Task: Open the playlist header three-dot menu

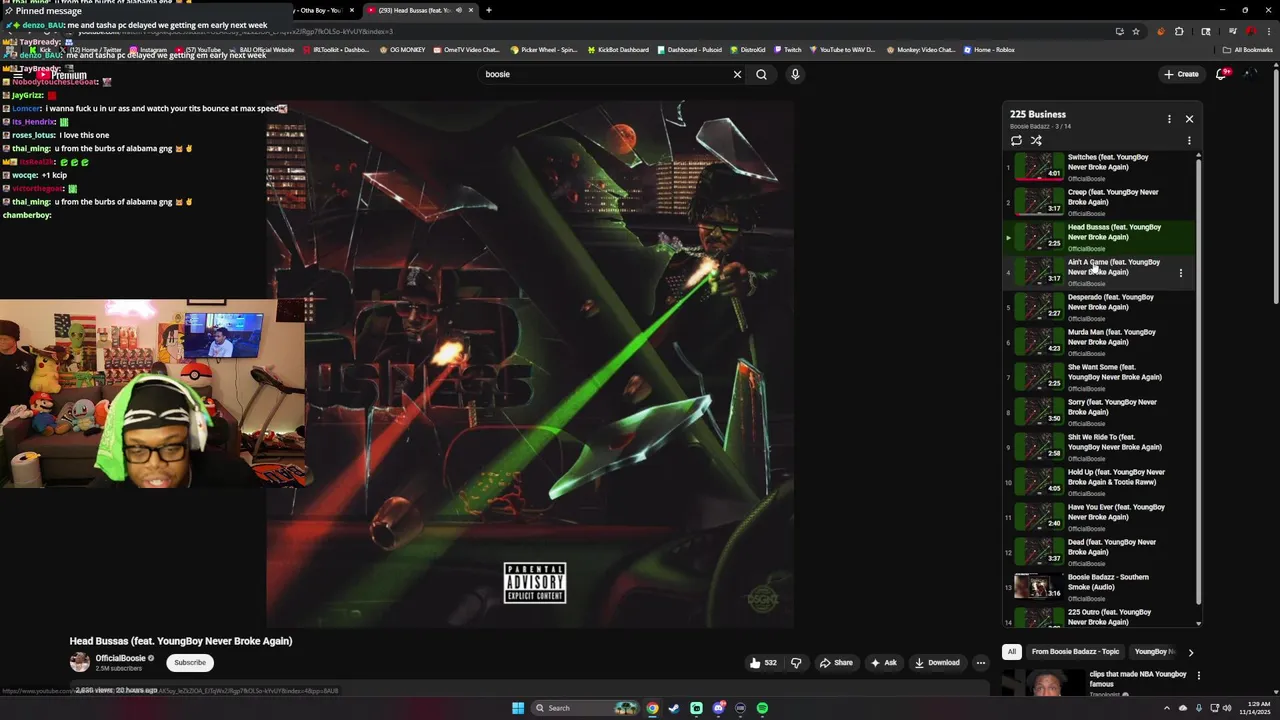Action: click(x=1169, y=119)
